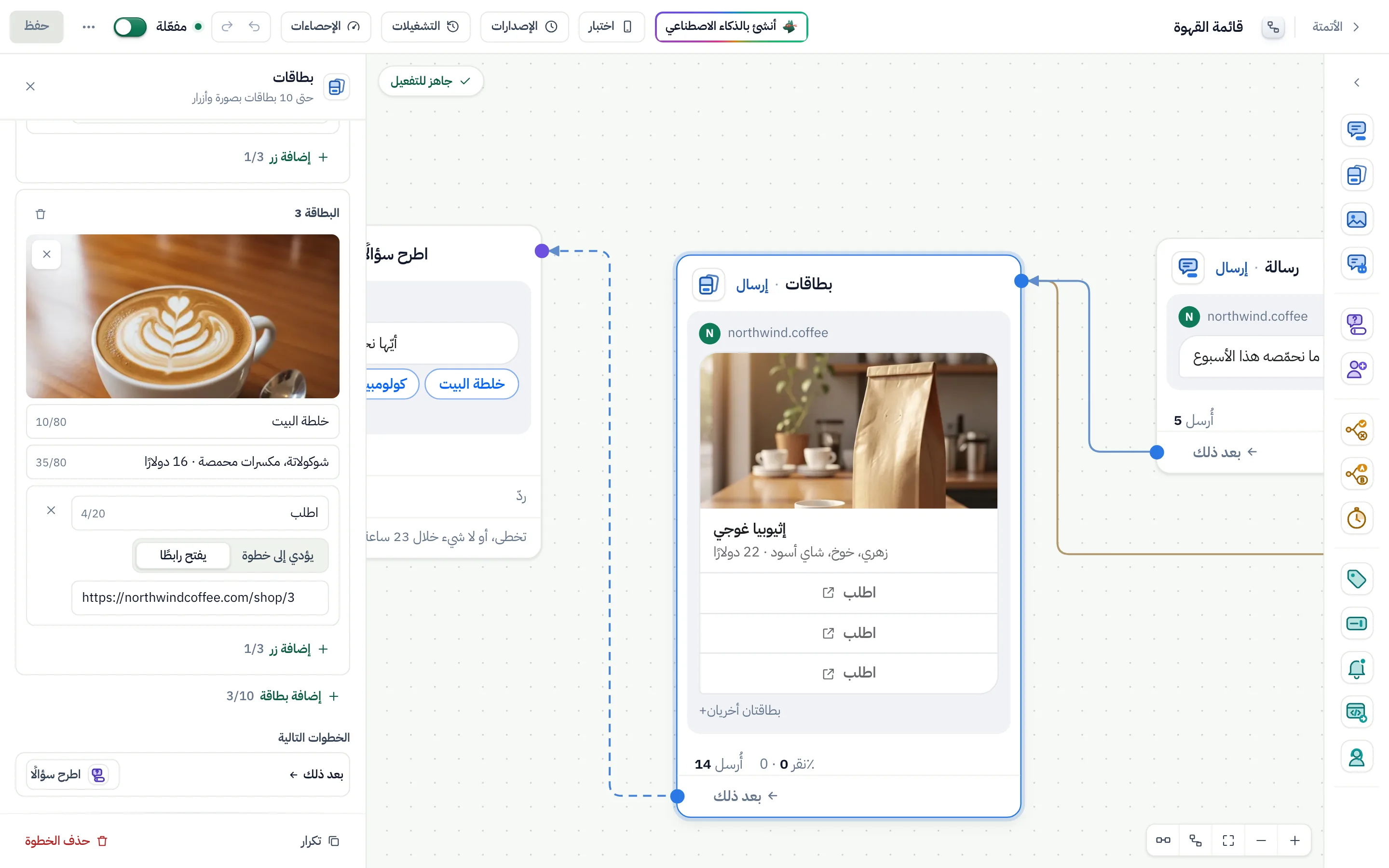The image size is (1389, 868).
Task: Open الإحصاءات tab in the top bar
Action: click(x=326, y=27)
